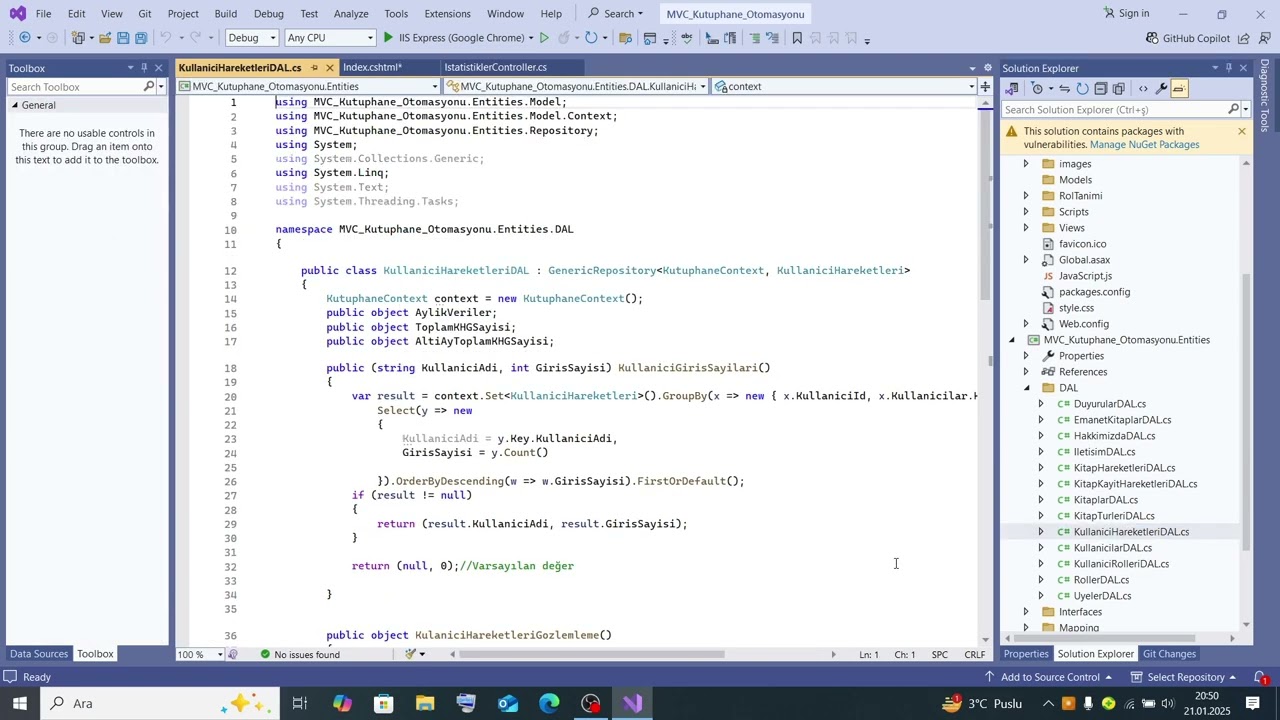This screenshot has height=720, width=1280.
Task: Switch to the IstatistiklerController.cs tab
Action: tap(496, 68)
